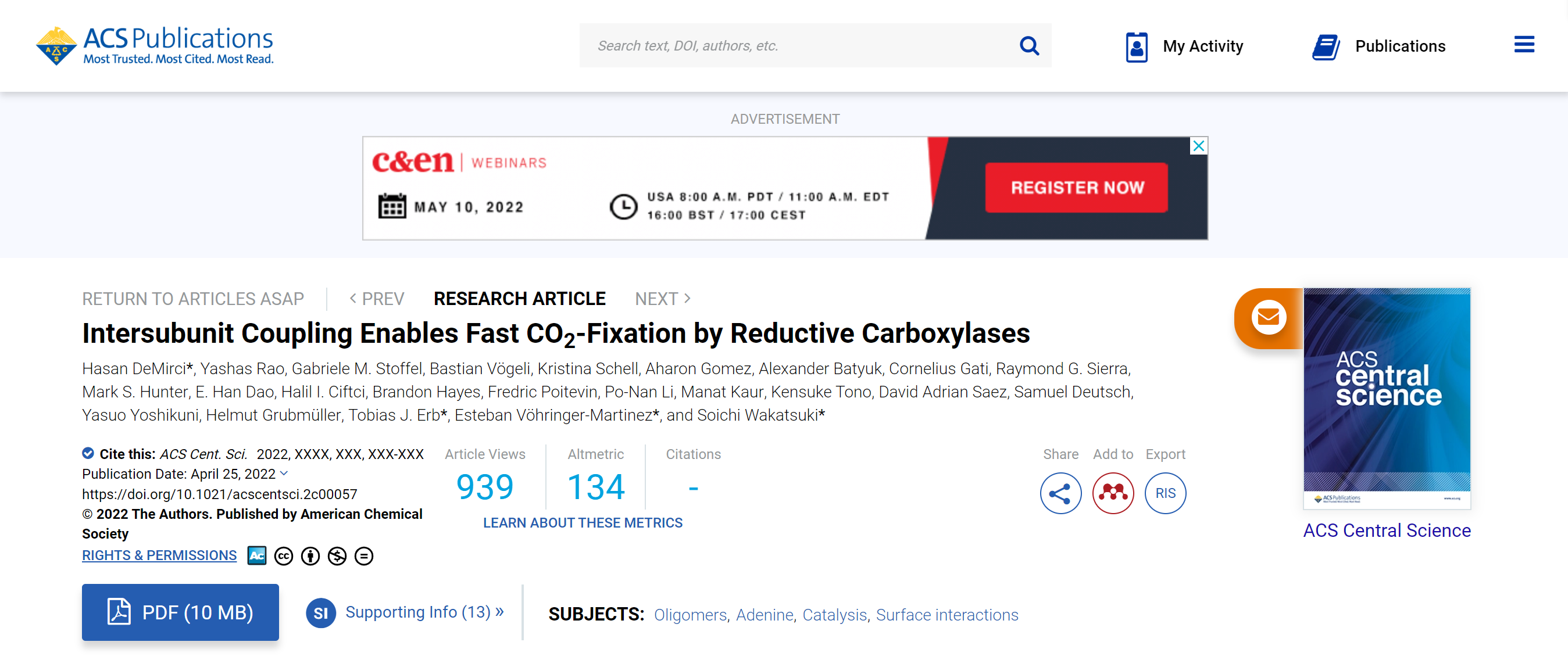Add article to Mendeley icon
This screenshot has height=667, width=1568.
click(1112, 493)
